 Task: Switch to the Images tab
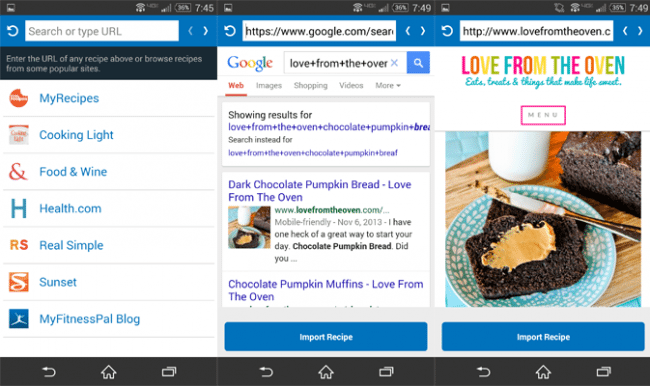[269, 85]
